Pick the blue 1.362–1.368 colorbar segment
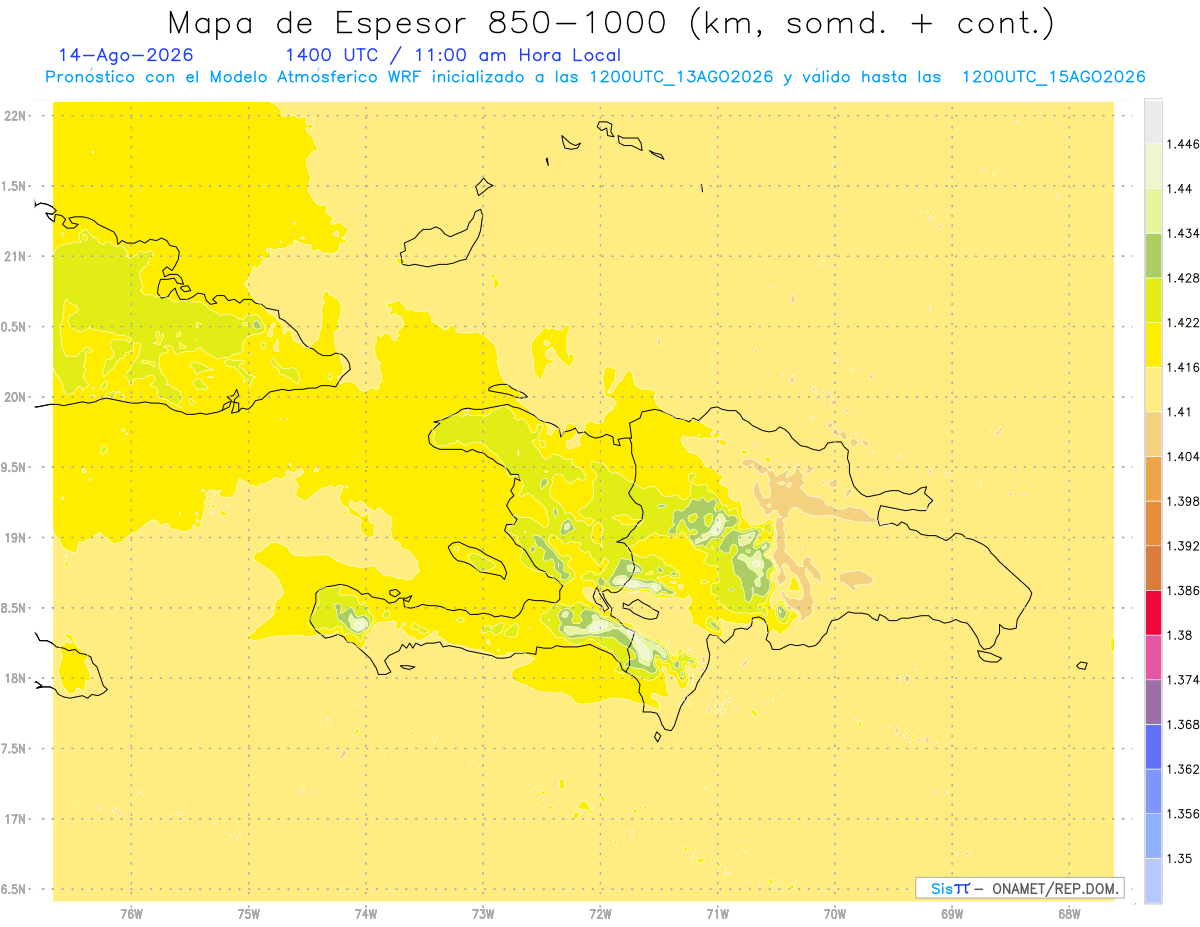This screenshot has width=1200, height=927. (1153, 747)
